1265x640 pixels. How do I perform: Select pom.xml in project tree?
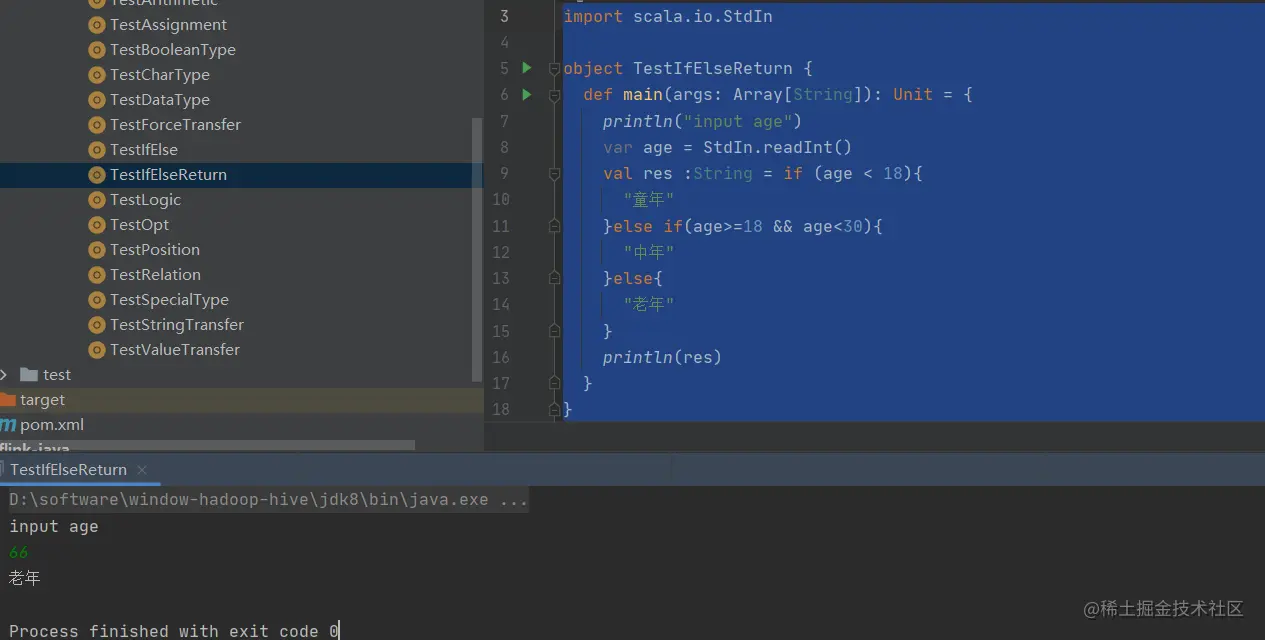click(x=52, y=425)
